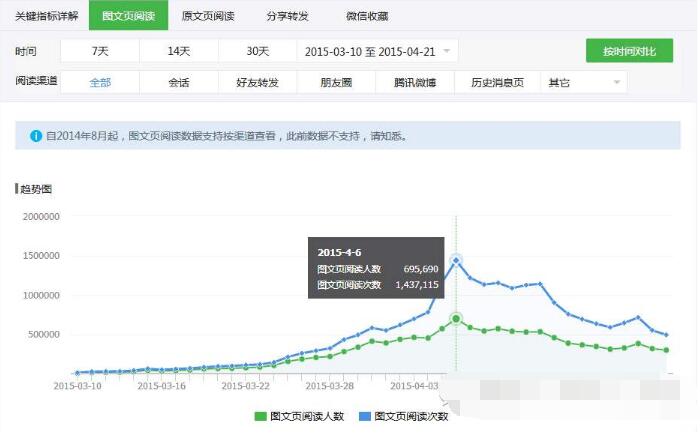
Task: Click the blue info icon in the notice banner
Action: [36, 135]
